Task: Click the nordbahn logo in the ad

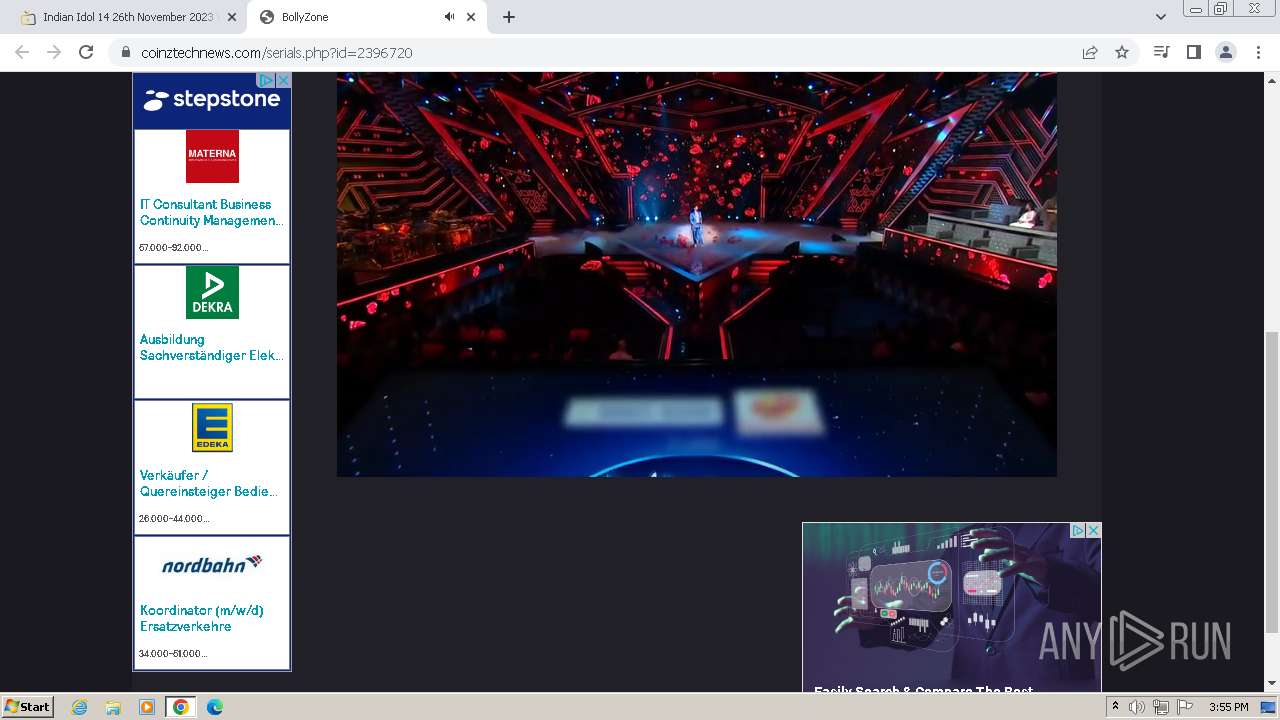Action: tap(212, 564)
